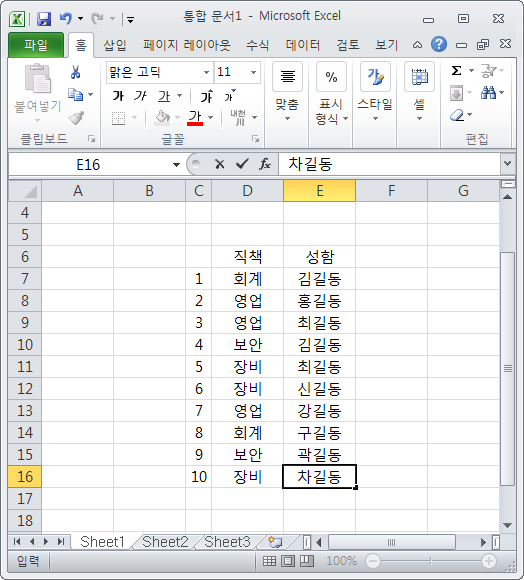Expand the Name Box dropdown arrow
524x580 pixels.
pos(176,165)
